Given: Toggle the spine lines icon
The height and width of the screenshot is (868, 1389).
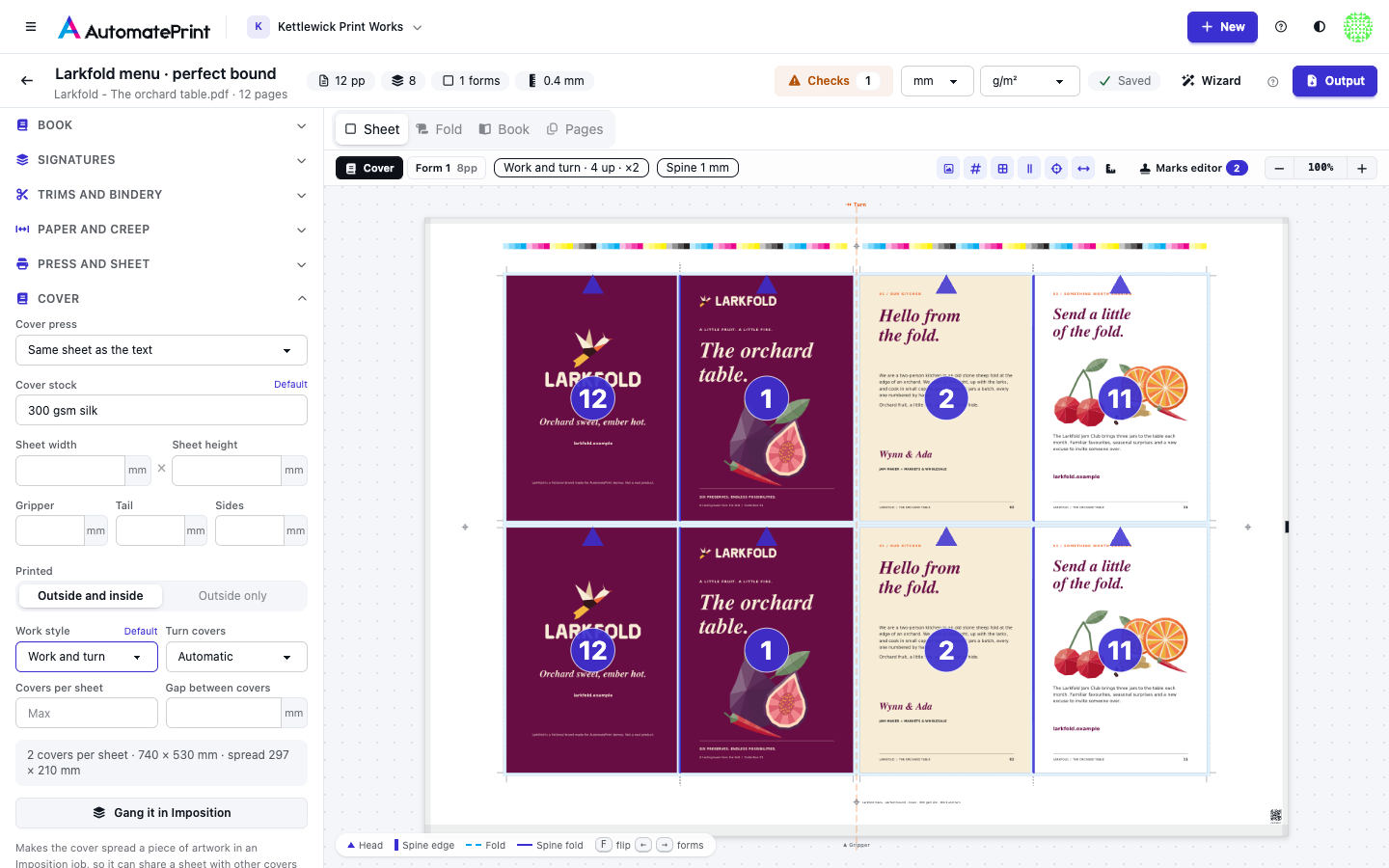Looking at the screenshot, I should tap(1030, 169).
